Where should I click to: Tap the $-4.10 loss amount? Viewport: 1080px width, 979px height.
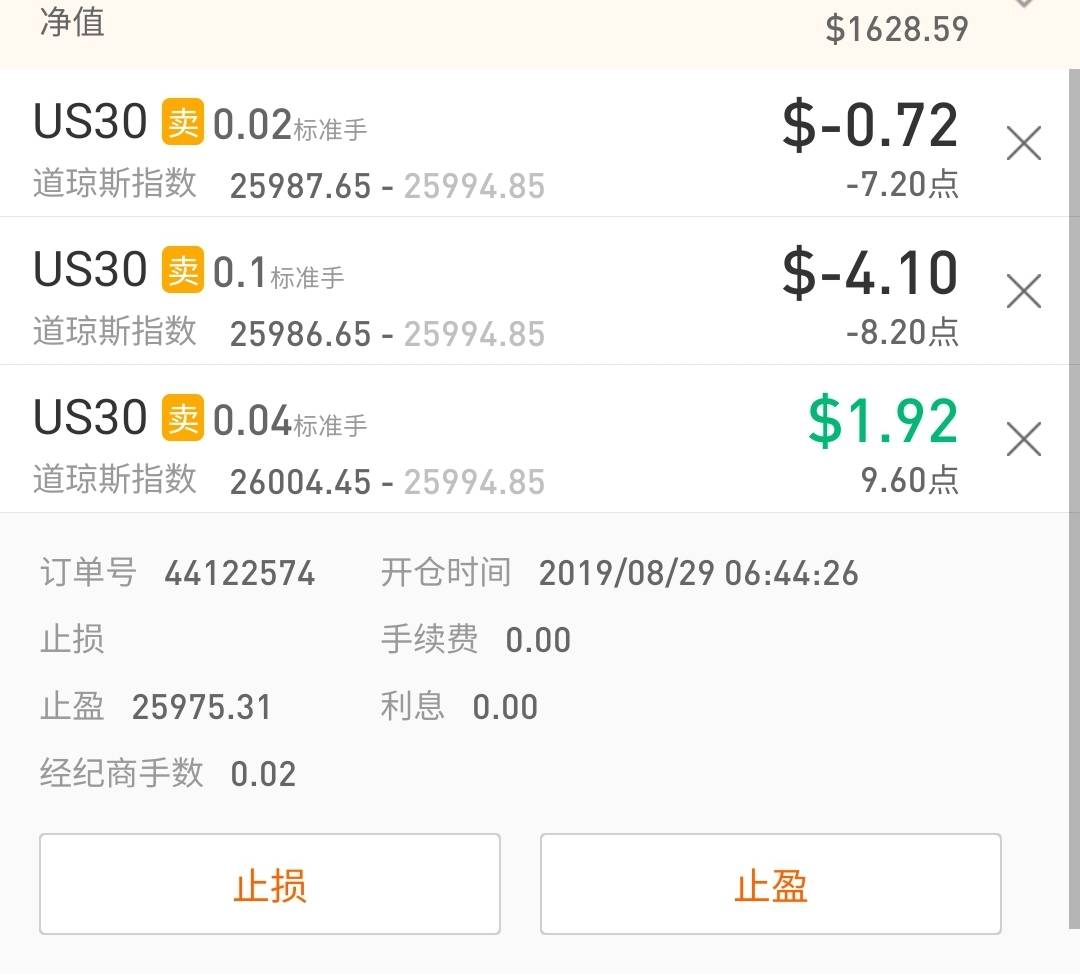click(x=869, y=273)
